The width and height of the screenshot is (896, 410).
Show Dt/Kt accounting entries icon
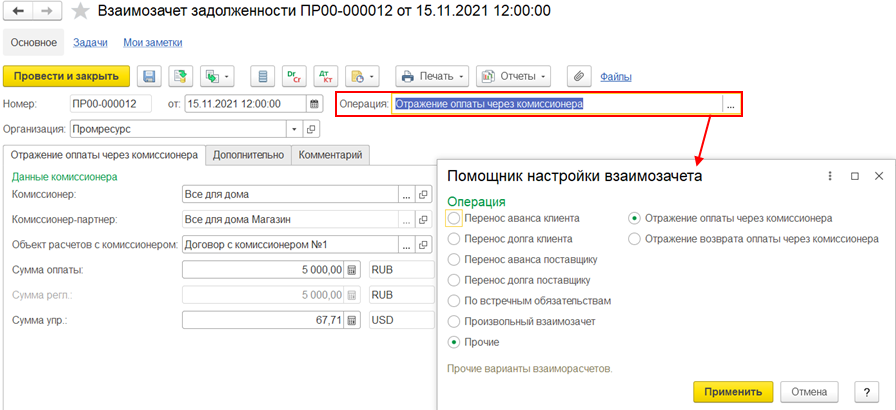tap(324, 76)
